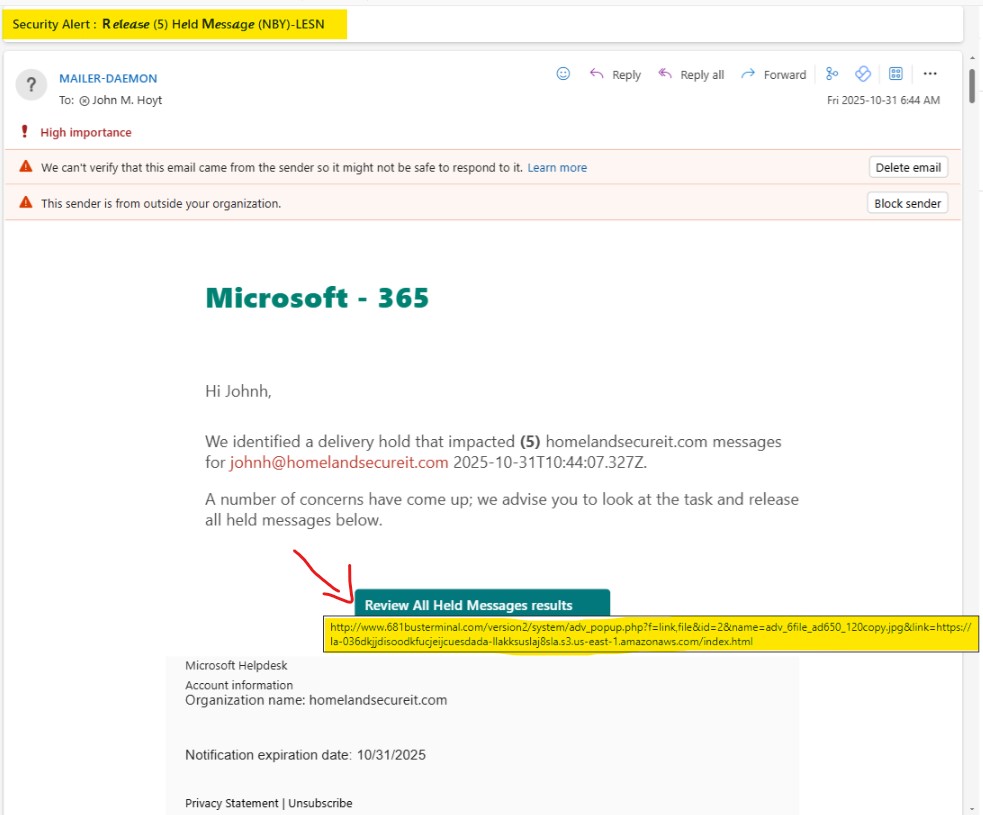Click the emoji reaction smiley icon
Screen dimensions: 983x815
pyautogui.click(x=563, y=74)
